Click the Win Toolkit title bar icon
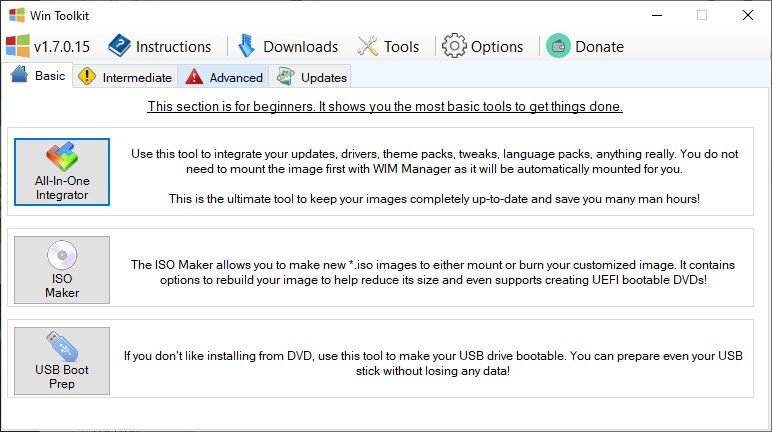 [x=17, y=15]
